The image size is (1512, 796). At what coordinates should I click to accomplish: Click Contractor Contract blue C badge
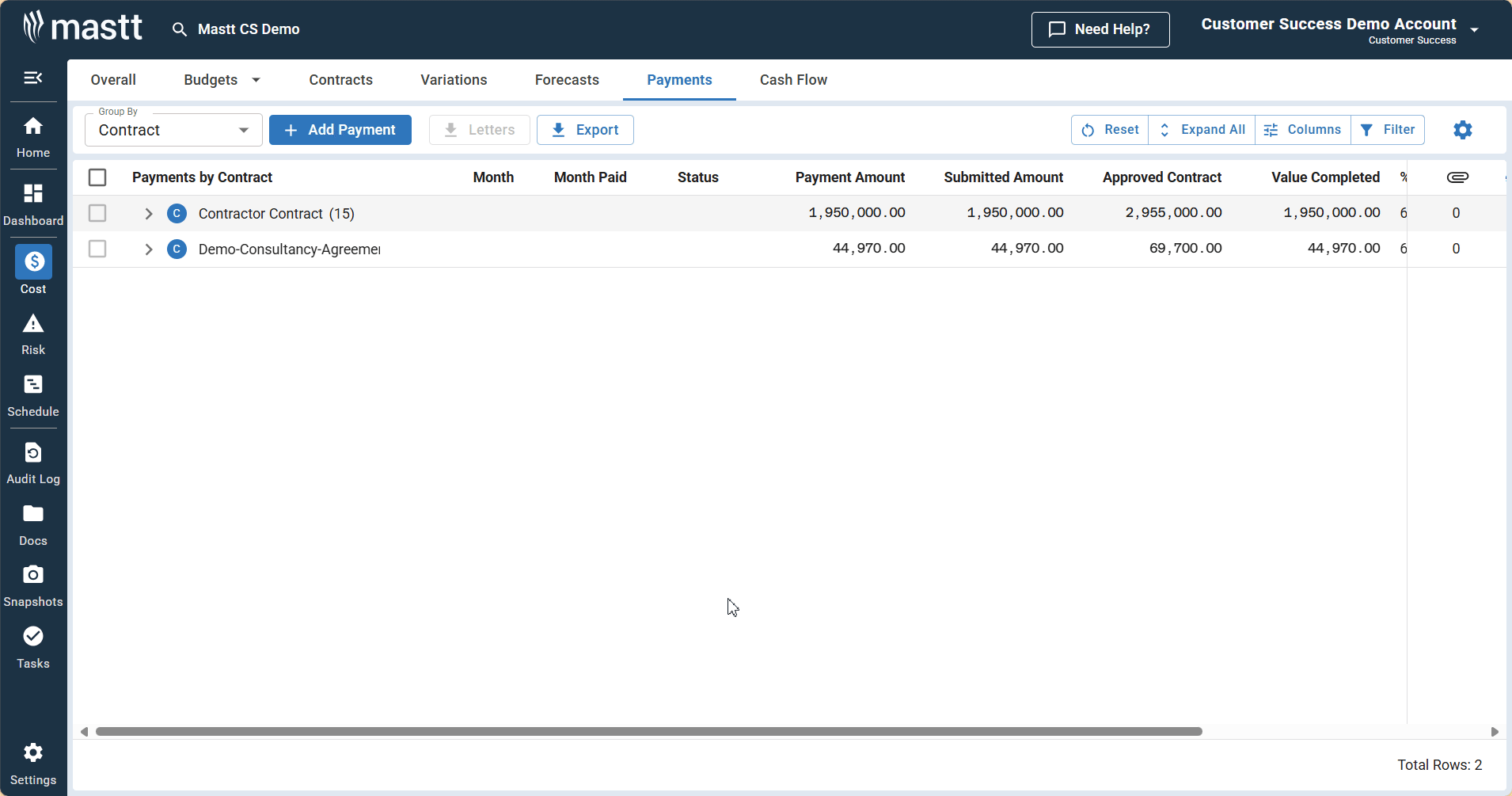point(177,213)
